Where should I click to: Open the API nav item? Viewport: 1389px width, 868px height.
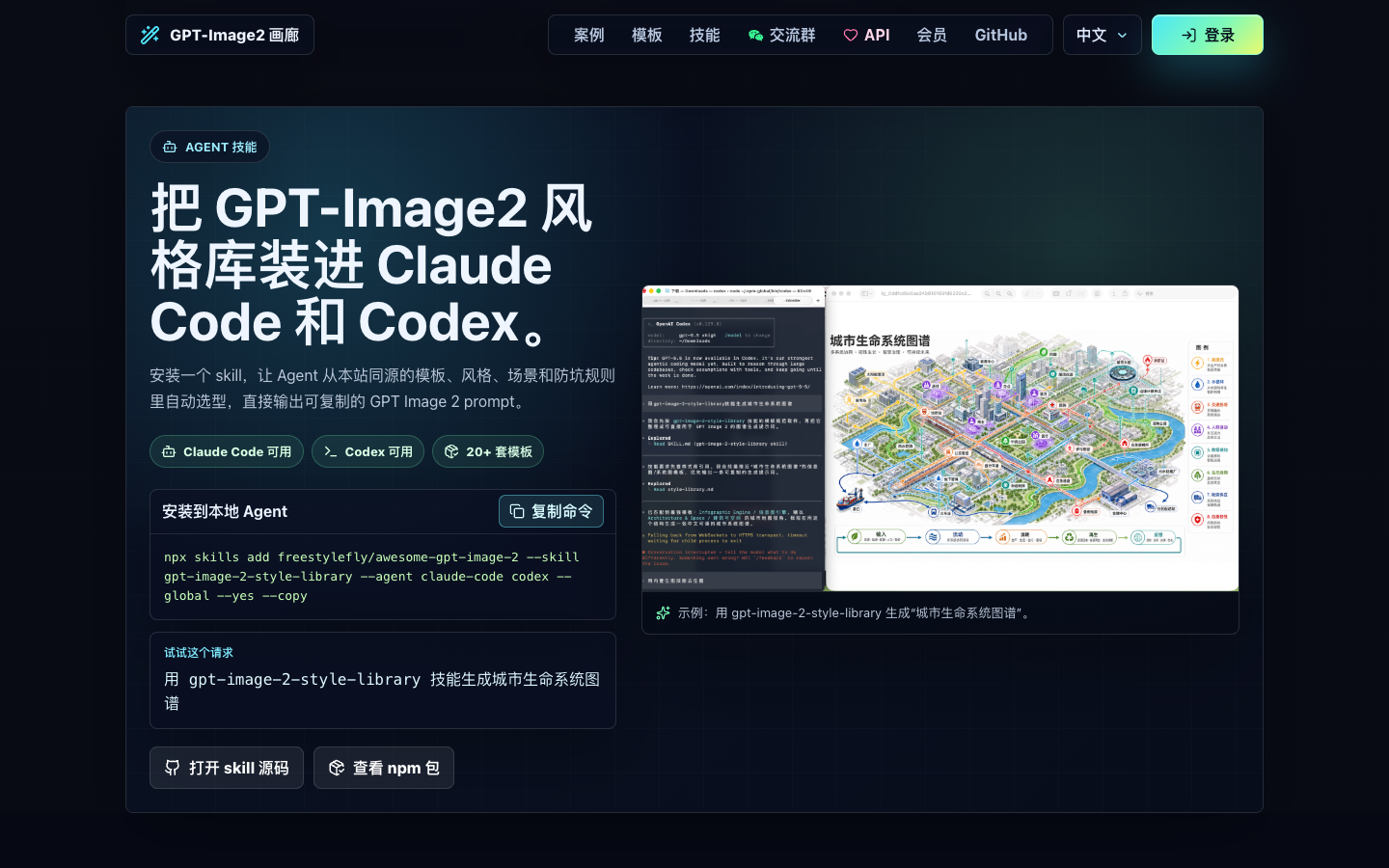[866, 35]
